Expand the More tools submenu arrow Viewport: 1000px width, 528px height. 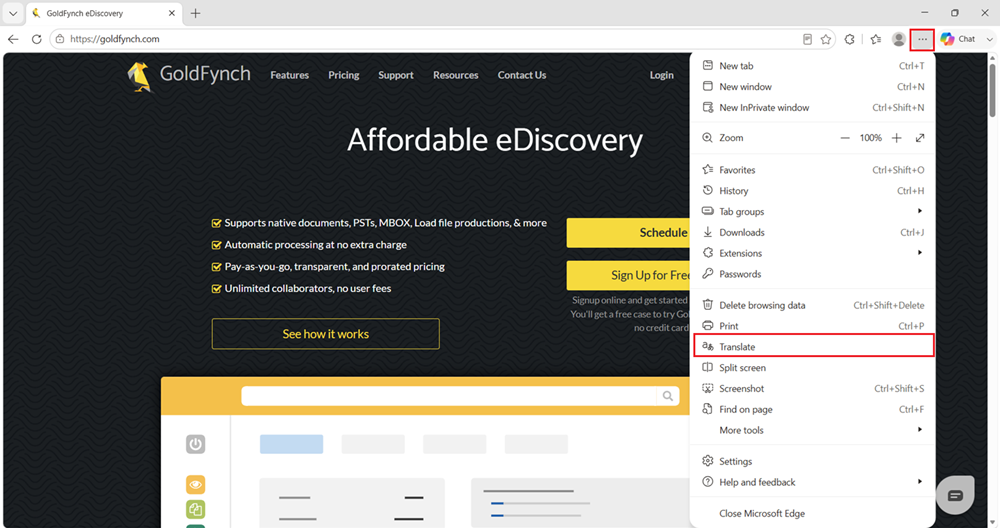(920, 430)
